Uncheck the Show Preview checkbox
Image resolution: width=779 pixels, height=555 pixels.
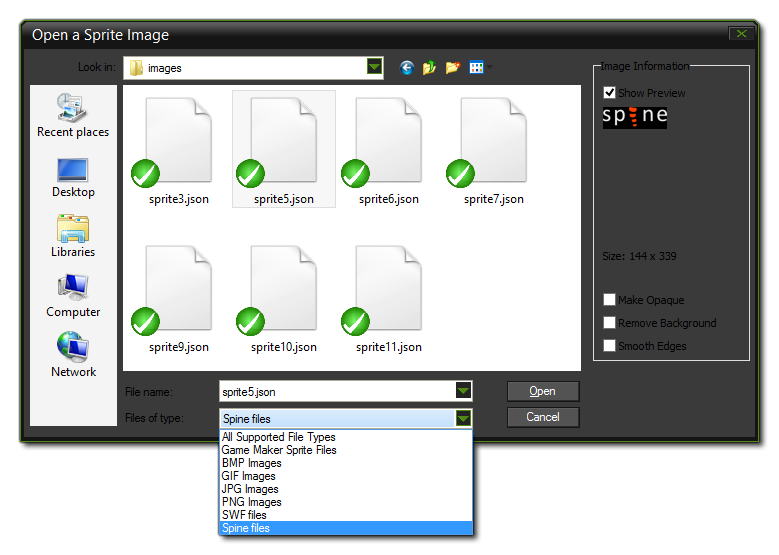click(x=610, y=93)
